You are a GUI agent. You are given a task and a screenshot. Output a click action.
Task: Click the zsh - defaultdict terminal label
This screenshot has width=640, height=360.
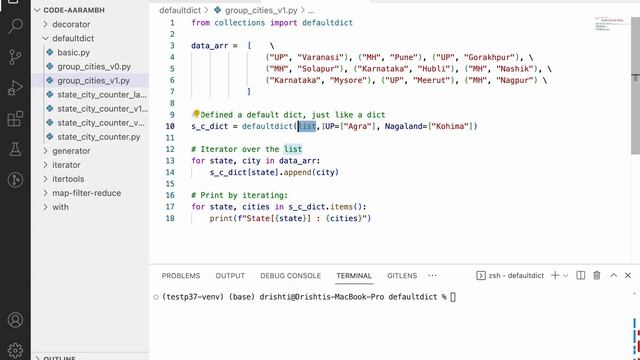pos(516,276)
